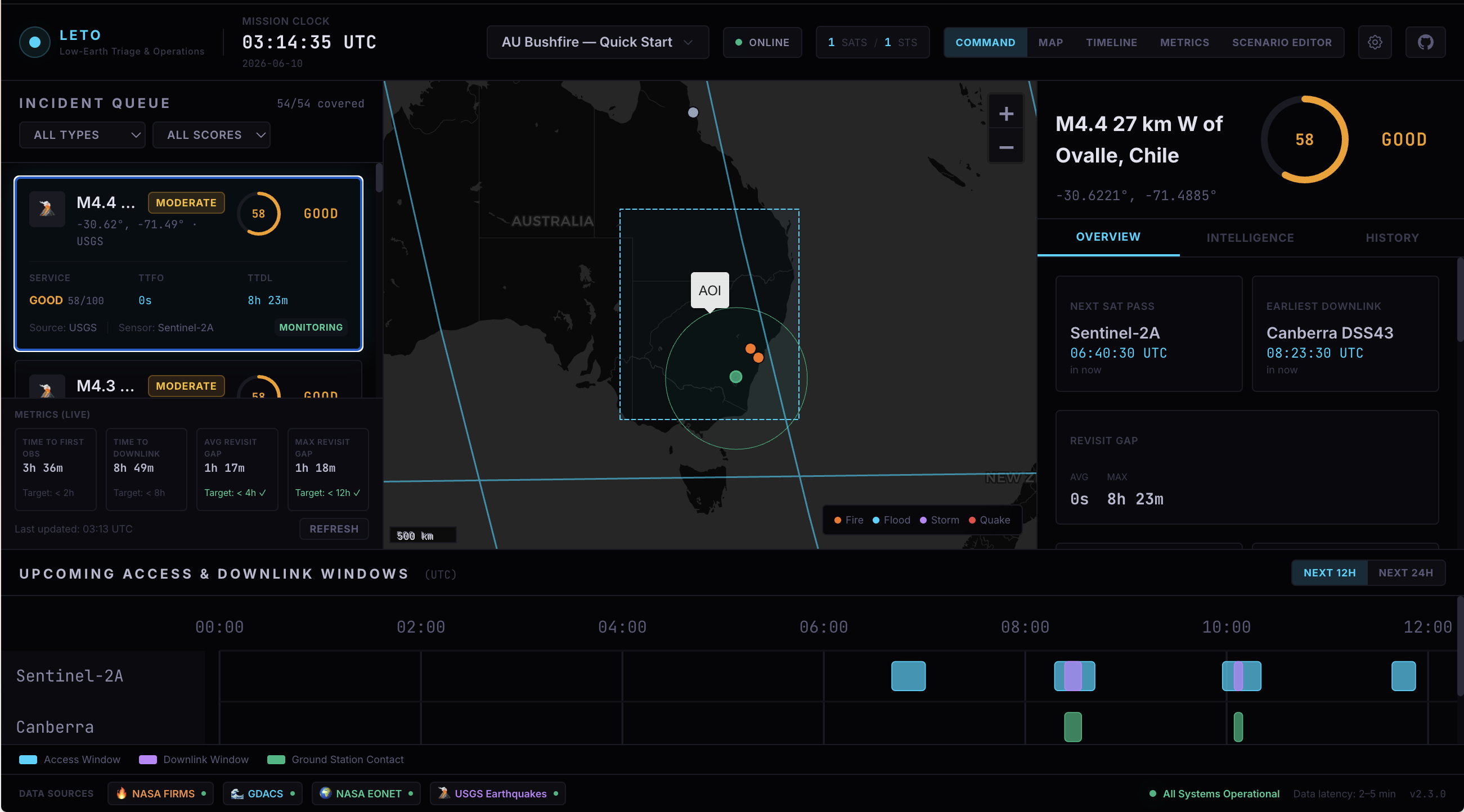
Task: Click the NASA EONET data source chip
Action: click(366, 793)
